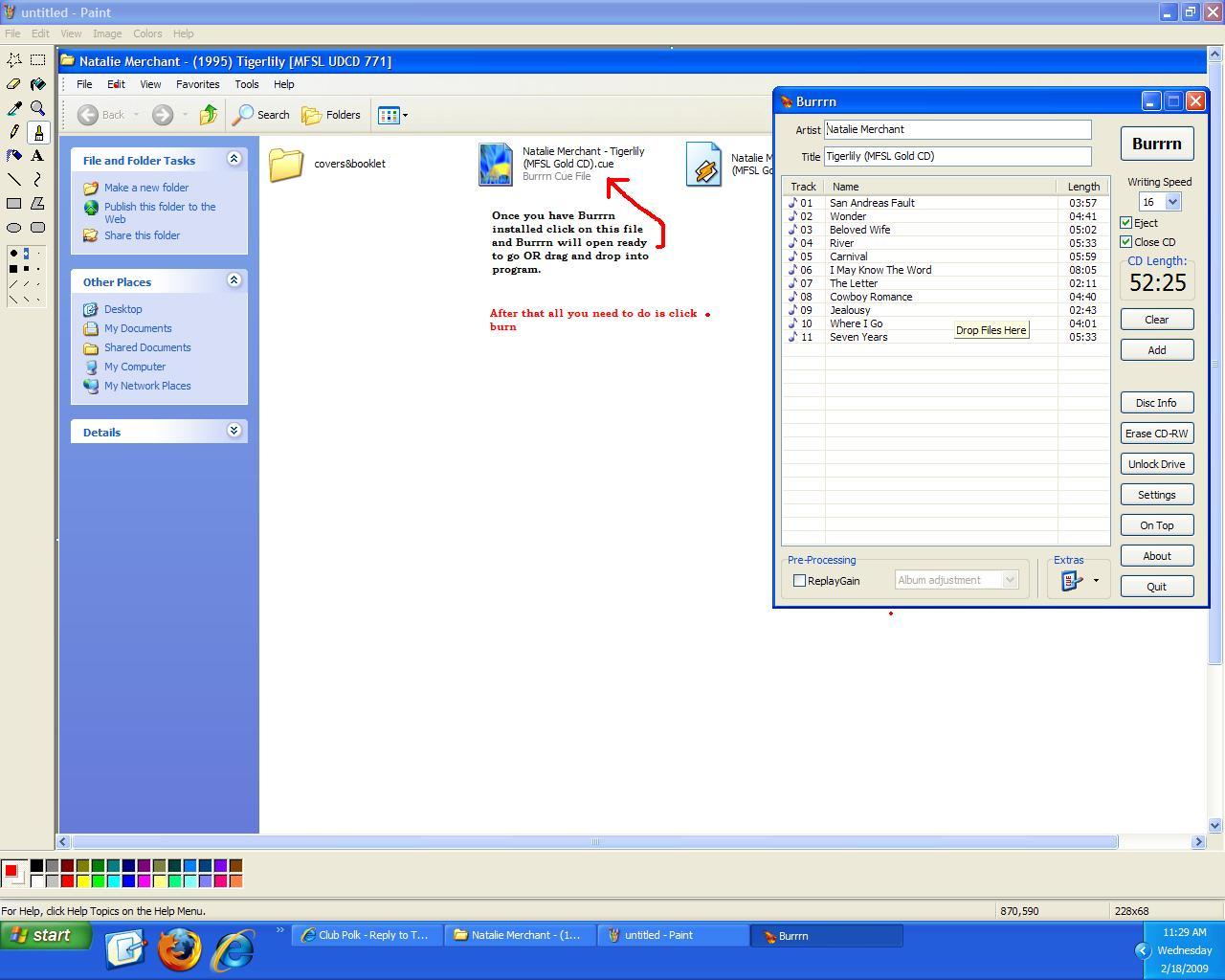Sort by the Length column header
The image size is (1225, 980).
[x=1083, y=187]
